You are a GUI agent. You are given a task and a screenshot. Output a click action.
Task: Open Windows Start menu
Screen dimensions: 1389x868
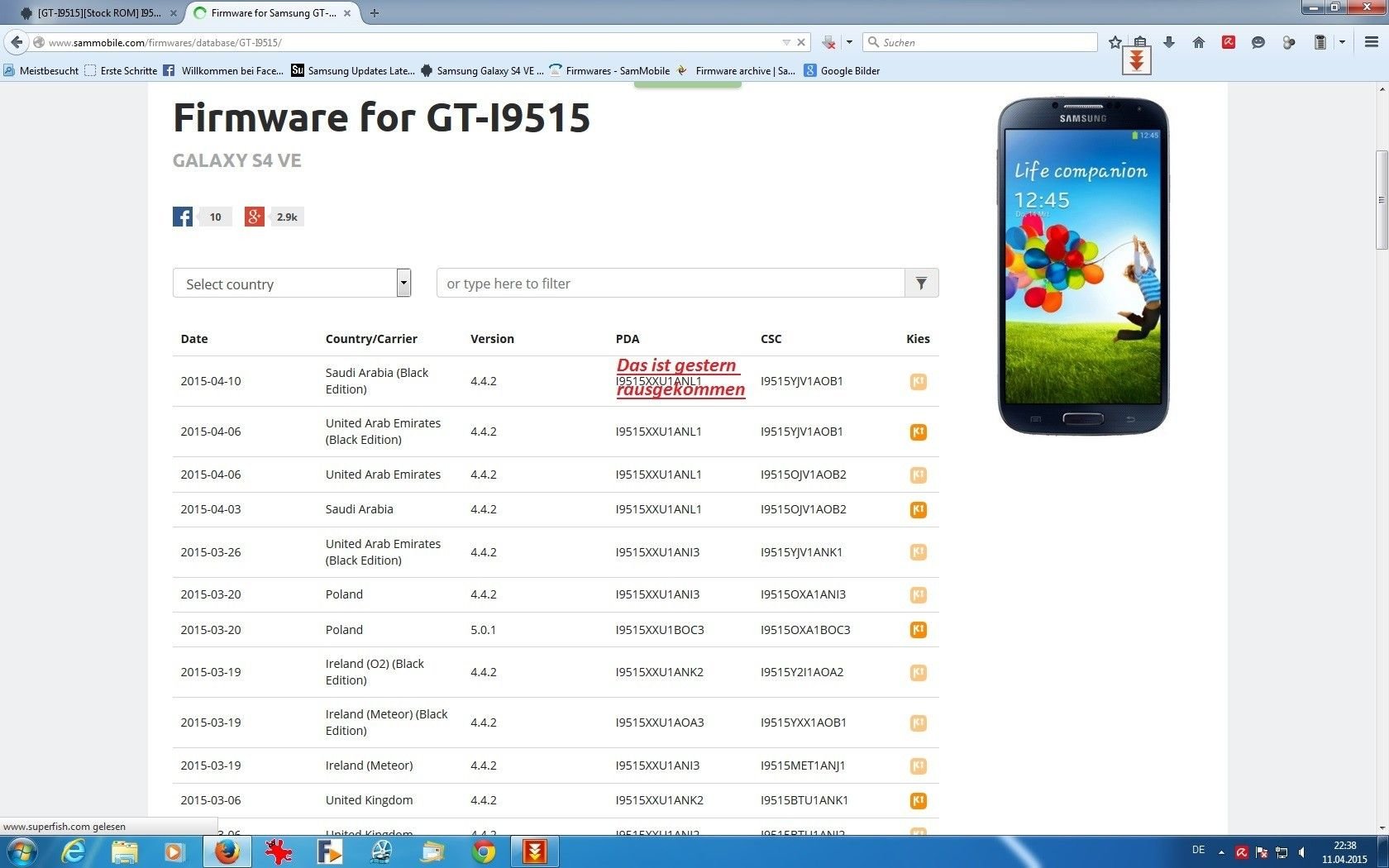point(22,851)
